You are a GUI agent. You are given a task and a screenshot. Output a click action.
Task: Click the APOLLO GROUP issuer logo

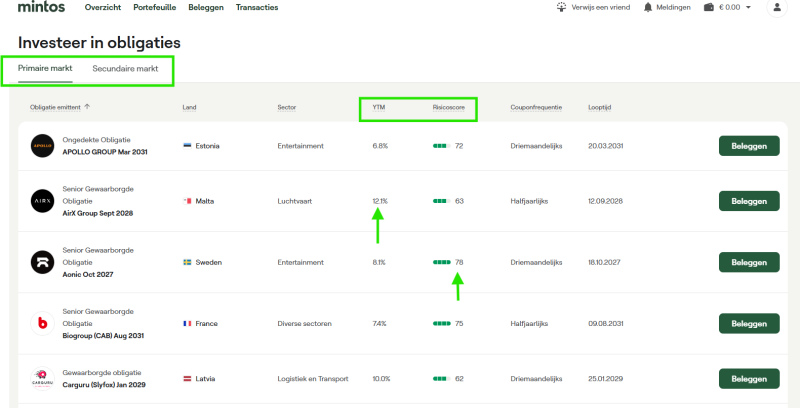coord(42,146)
